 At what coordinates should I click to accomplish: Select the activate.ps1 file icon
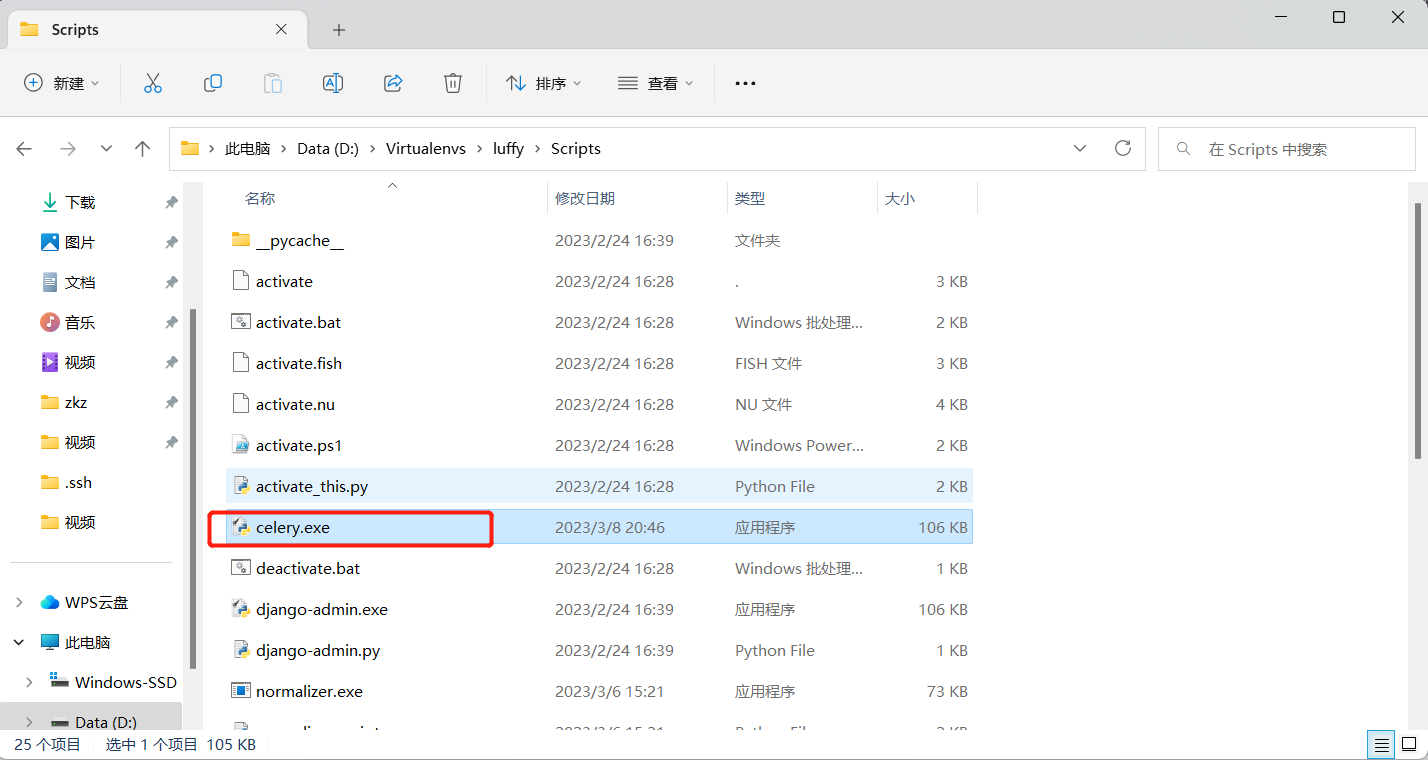(240, 445)
